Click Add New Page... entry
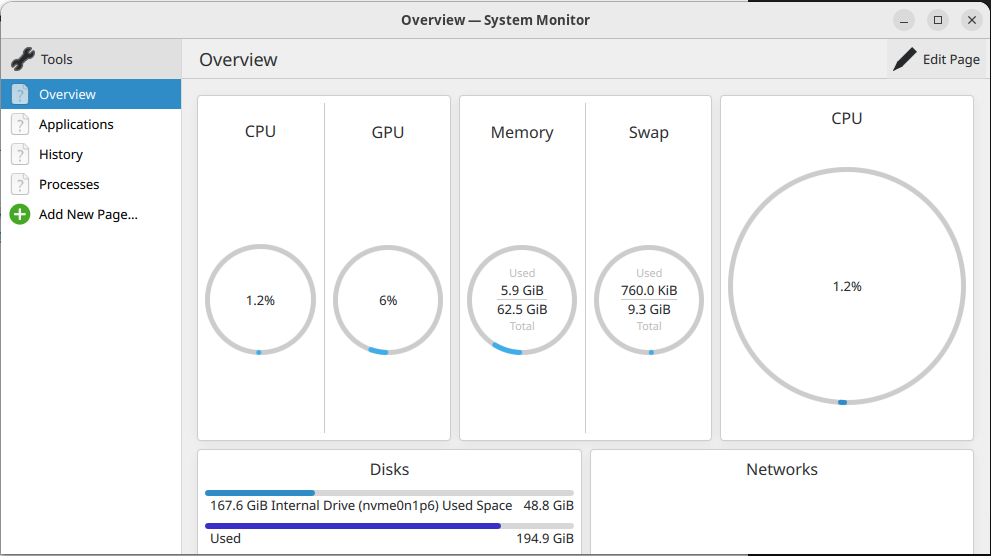The image size is (991, 556). (88, 214)
